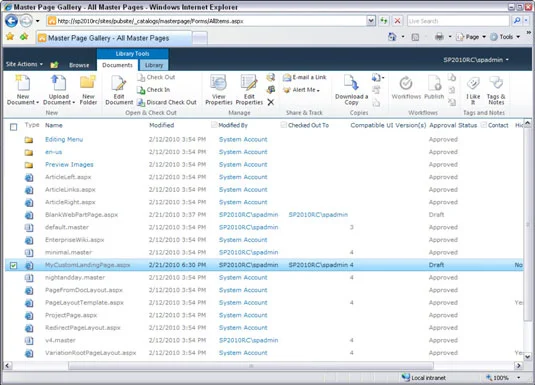This screenshot has height=385, width=535.
Task: Click the Name column header
Action: pyautogui.click(x=54, y=125)
